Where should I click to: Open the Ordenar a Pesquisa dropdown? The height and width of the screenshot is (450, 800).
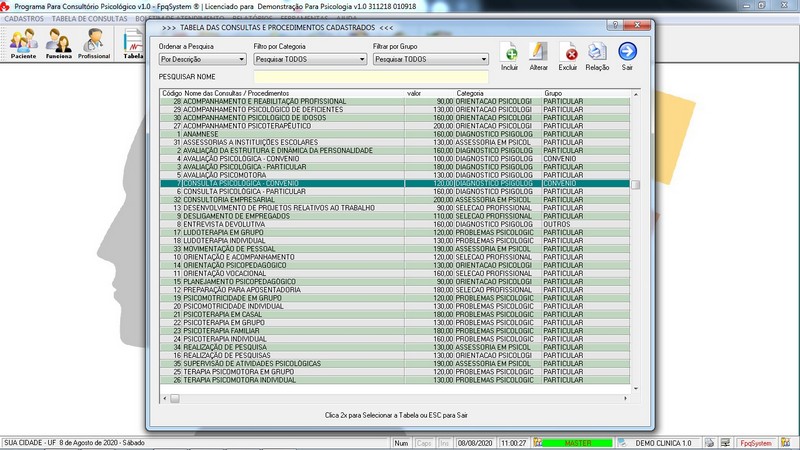[203, 59]
